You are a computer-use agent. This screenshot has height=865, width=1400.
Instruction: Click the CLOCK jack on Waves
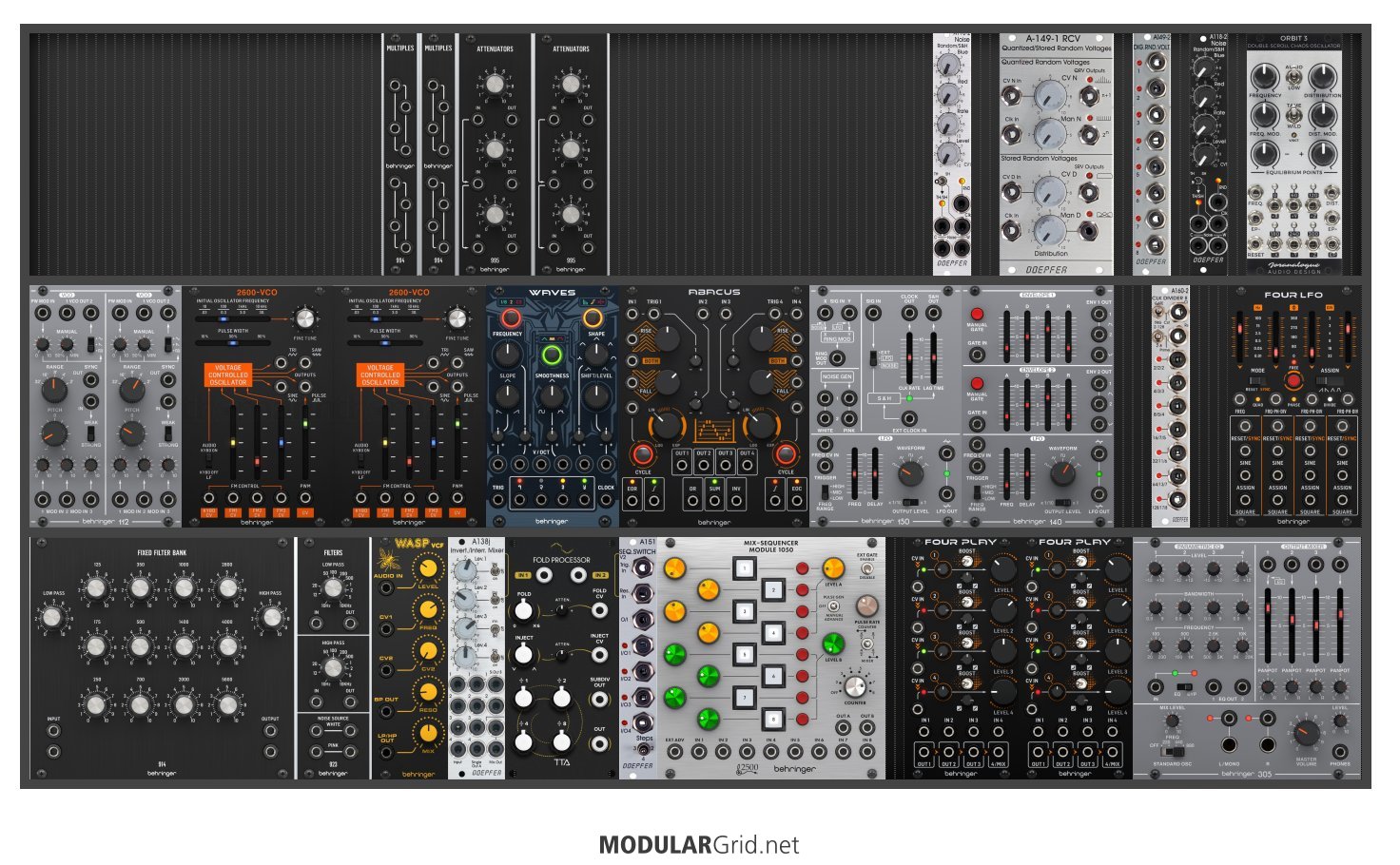click(x=606, y=500)
